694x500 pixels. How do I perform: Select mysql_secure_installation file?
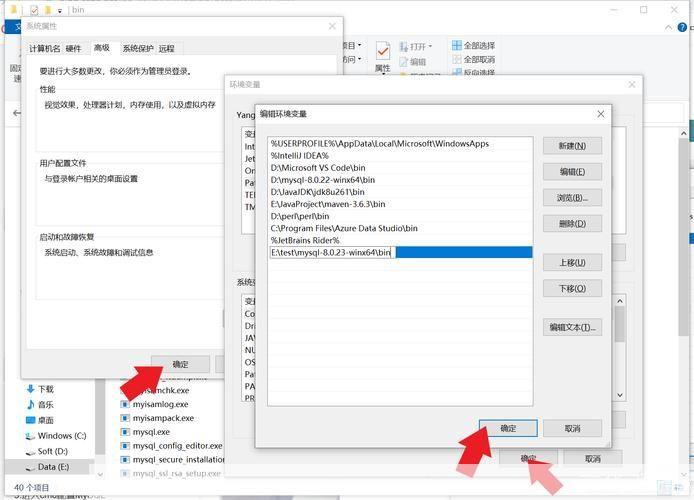coord(173,460)
